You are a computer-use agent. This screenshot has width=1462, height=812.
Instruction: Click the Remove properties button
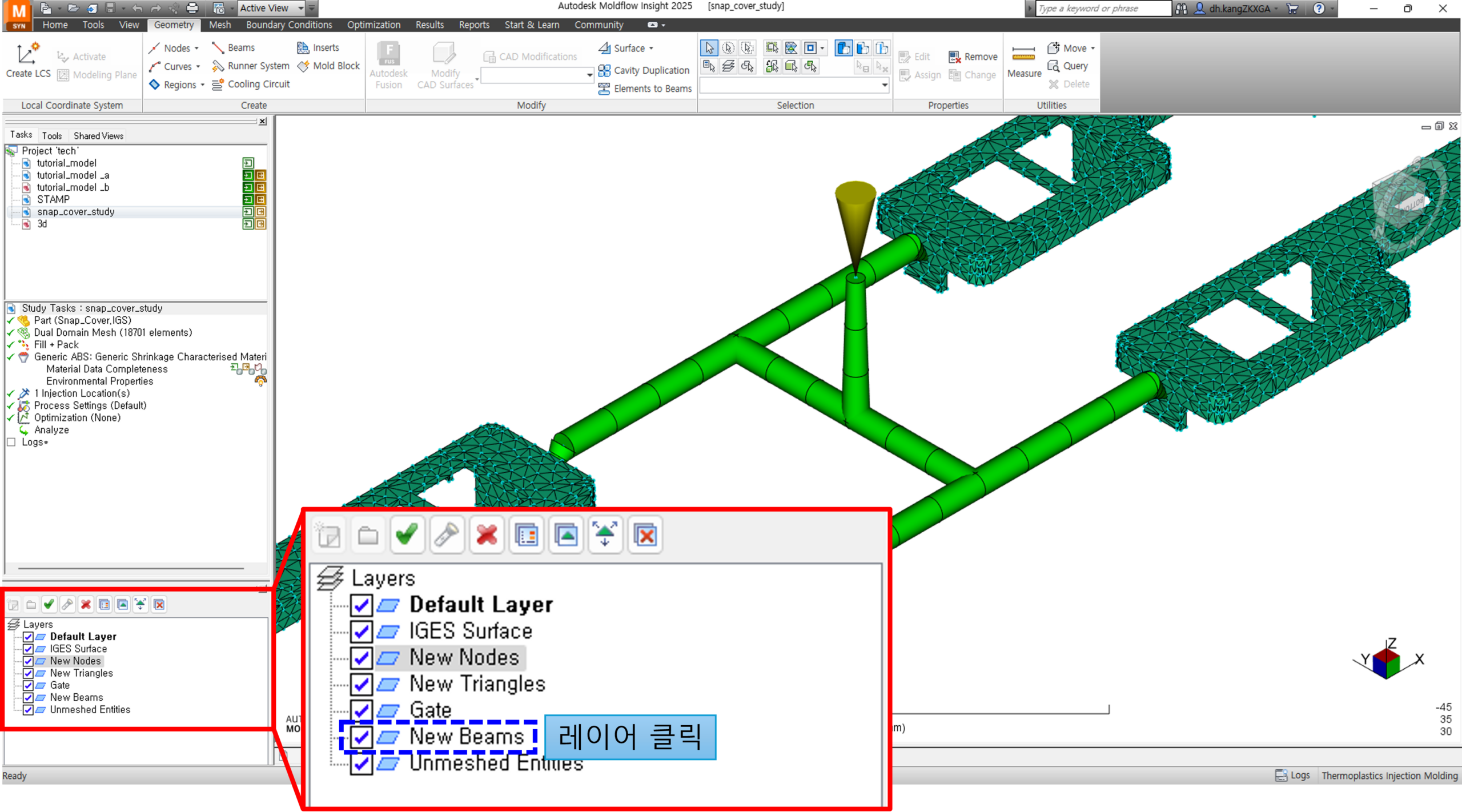(x=973, y=57)
